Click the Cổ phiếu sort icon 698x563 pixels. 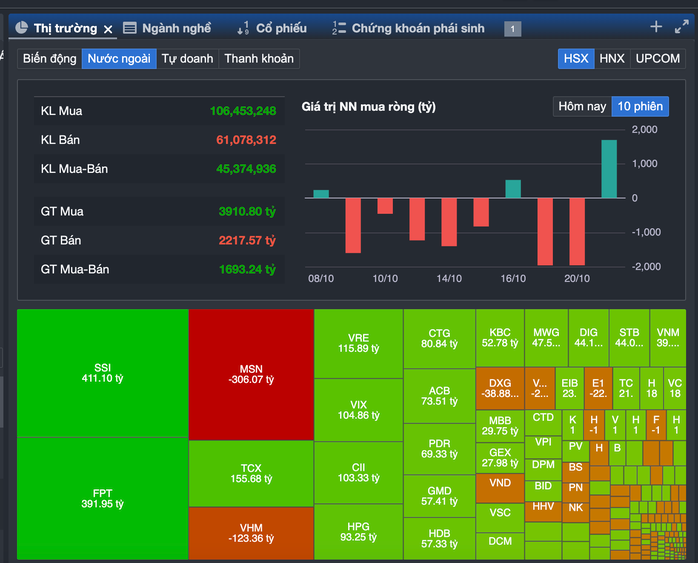(x=242, y=28)
